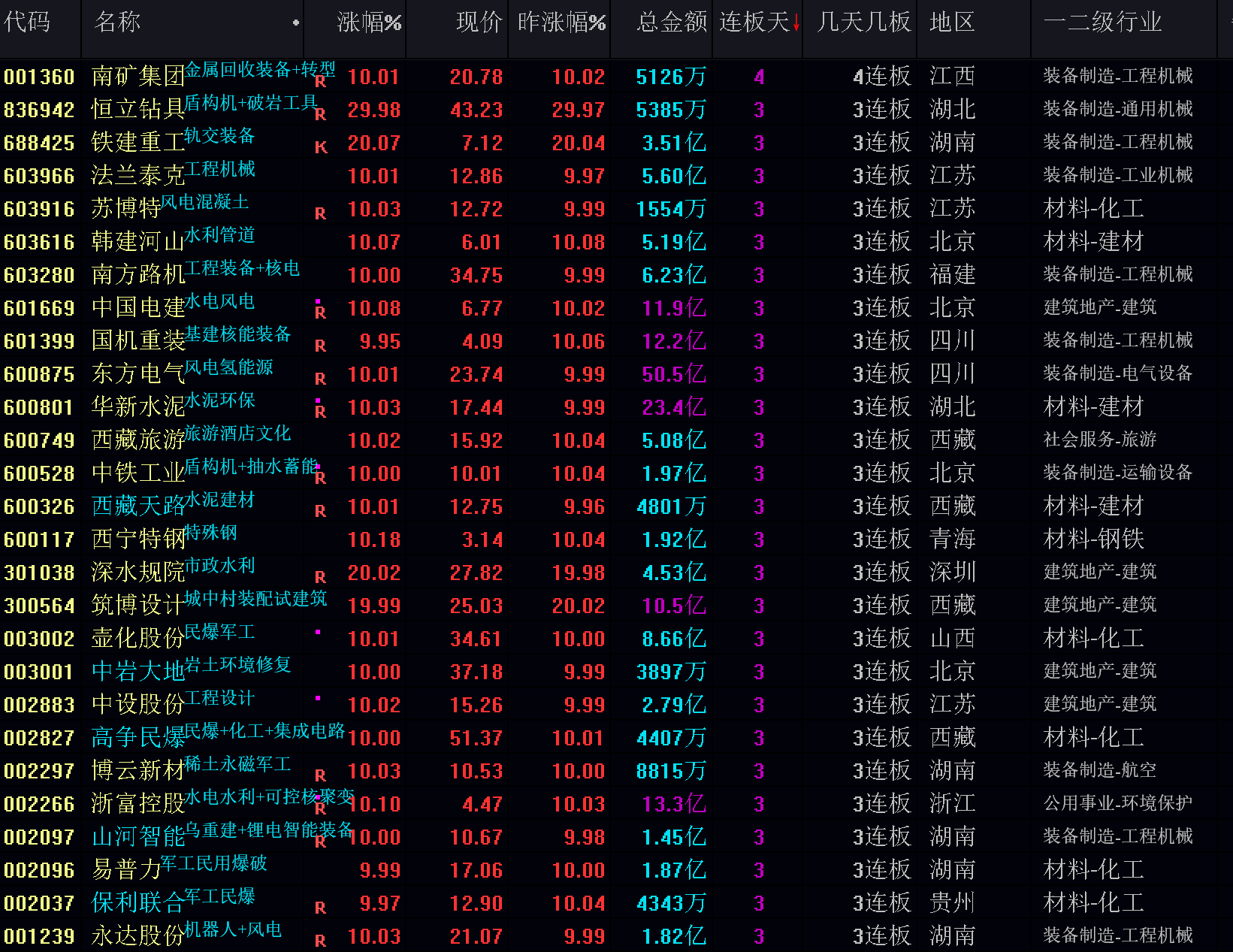Click 东方电气 total amount 50.5亿
1233x952 pixels.
674,374
